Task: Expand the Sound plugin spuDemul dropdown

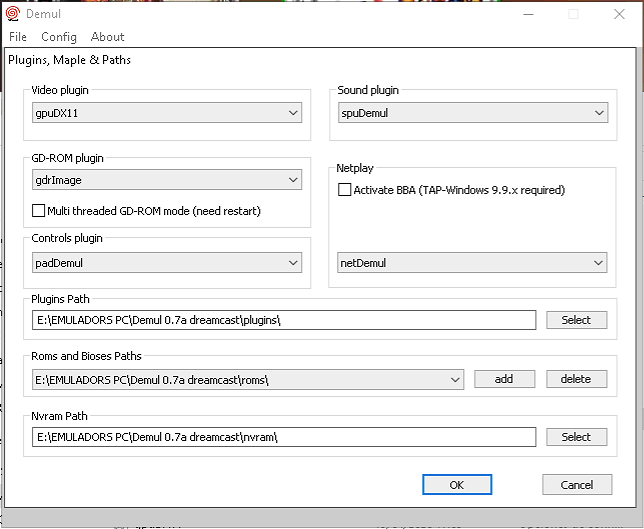Action: (473, 113)
